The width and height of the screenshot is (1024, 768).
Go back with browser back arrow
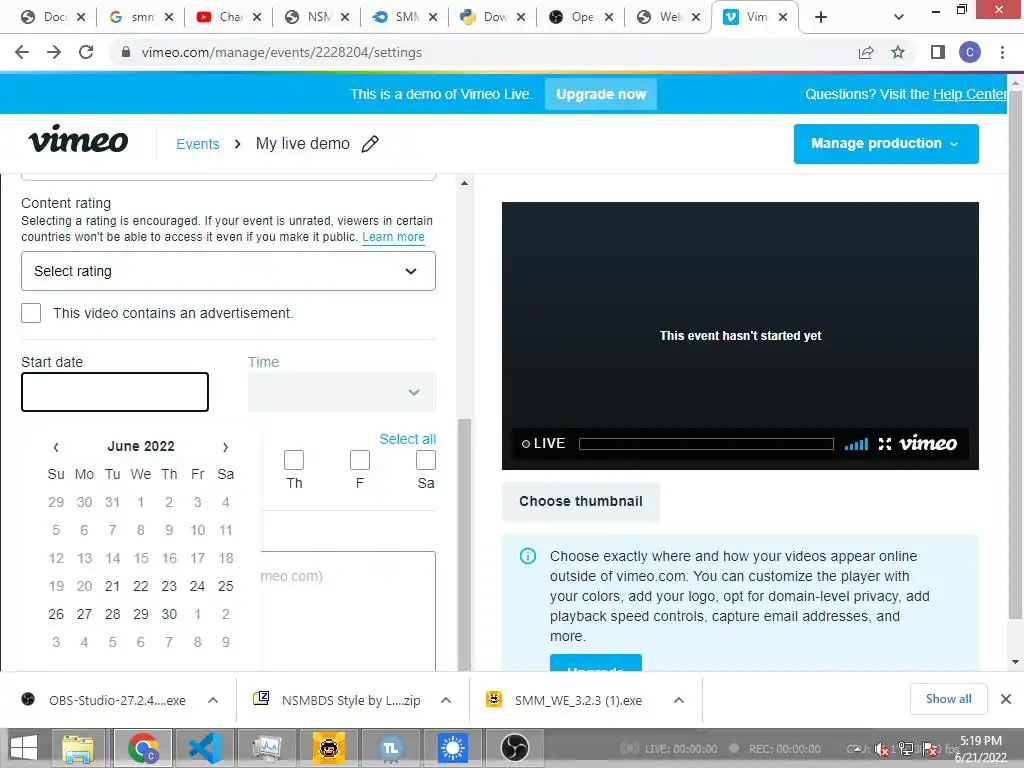pyautogui.click(x=22, y=52)
